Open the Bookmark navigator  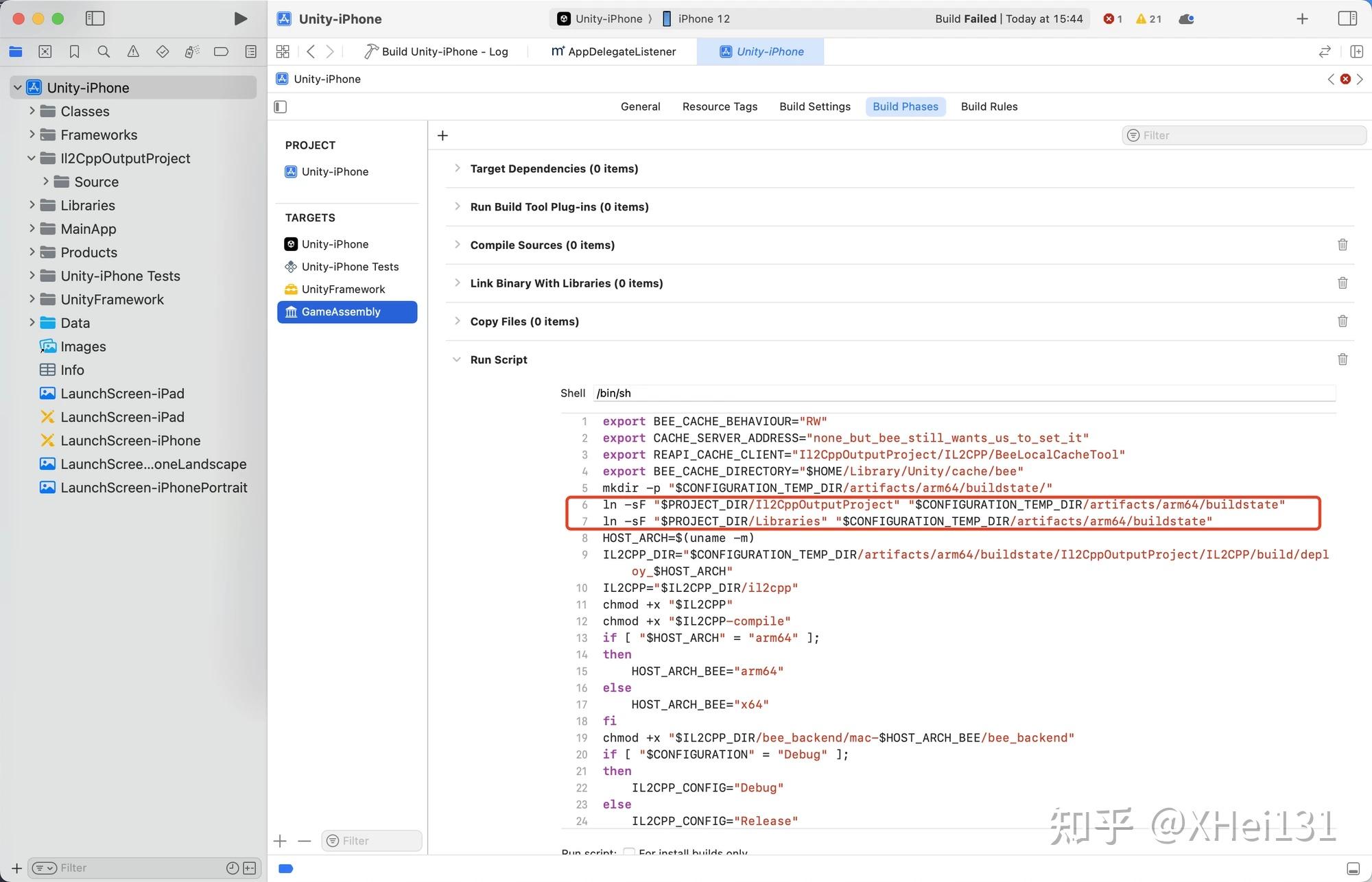tap(74, 51)
